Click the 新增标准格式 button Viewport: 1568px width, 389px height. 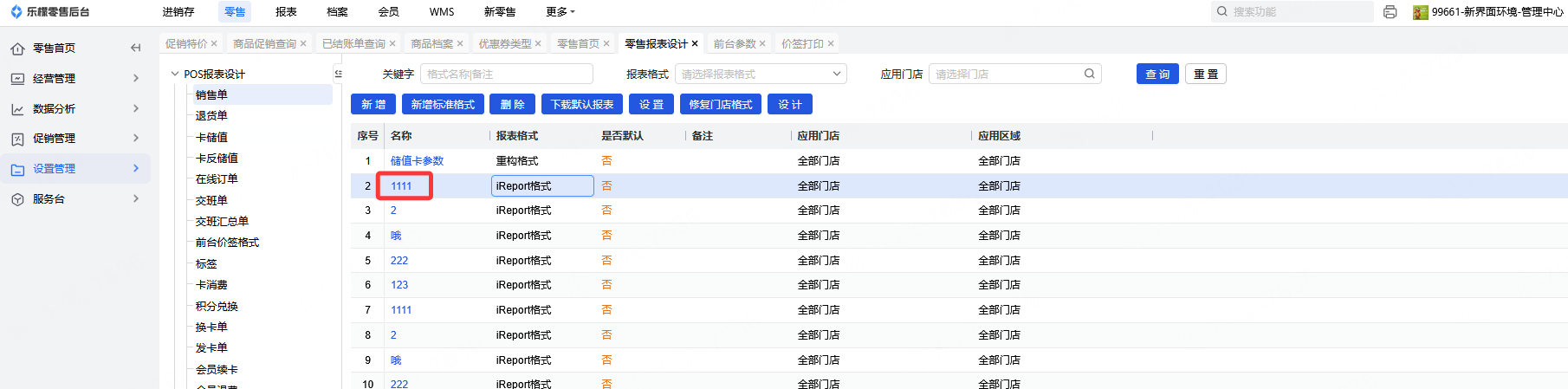(x=443, y=104)
